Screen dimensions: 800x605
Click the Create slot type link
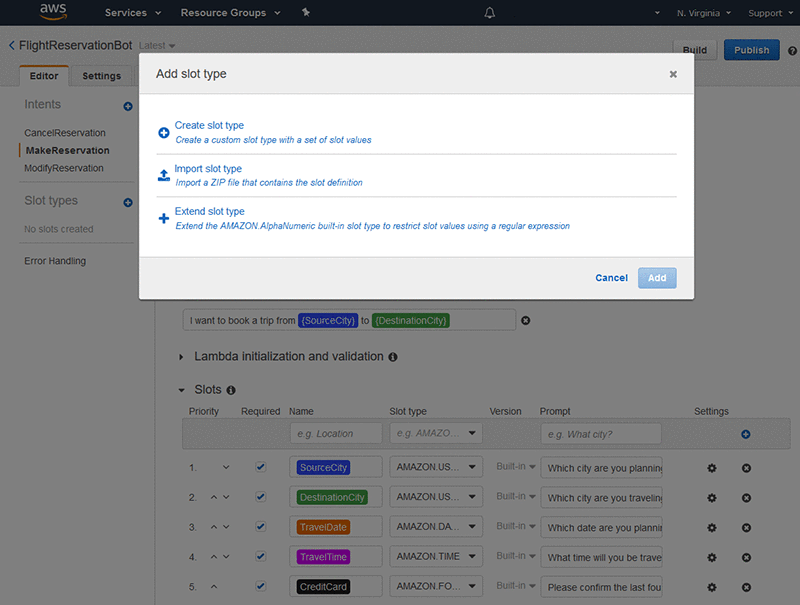(x=209, y=125)
